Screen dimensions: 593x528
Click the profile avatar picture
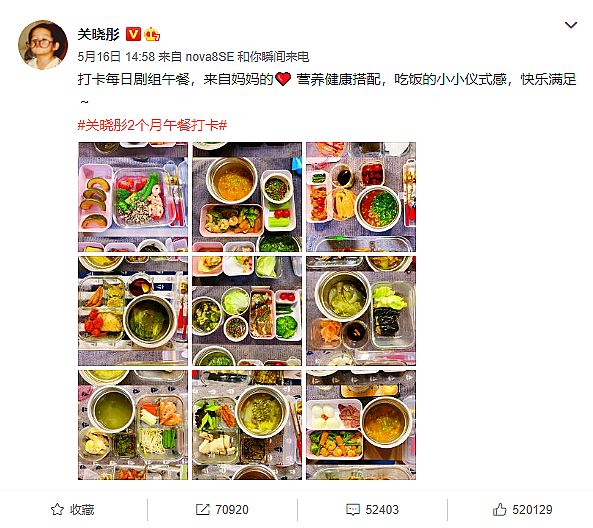(x=43, y=45)
